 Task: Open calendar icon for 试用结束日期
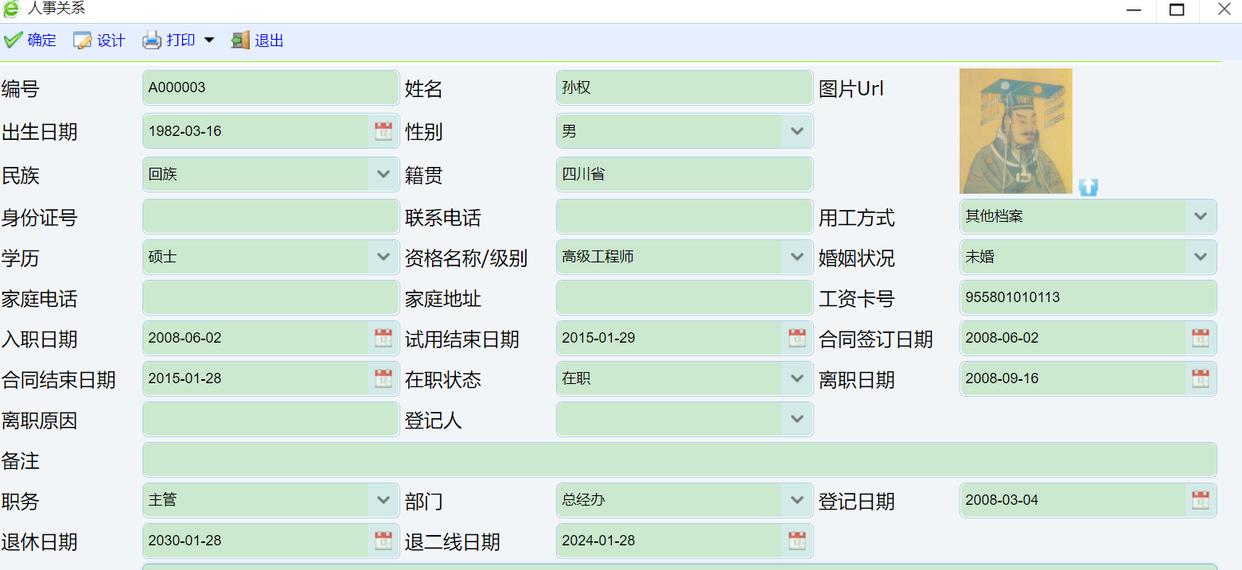click(797, 338)
